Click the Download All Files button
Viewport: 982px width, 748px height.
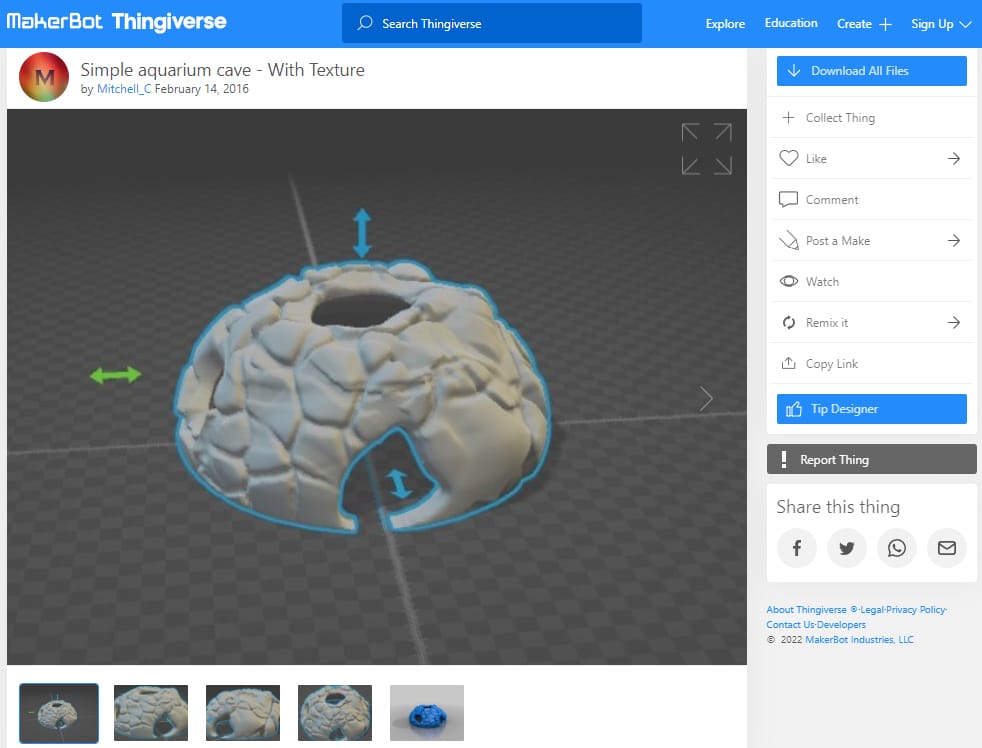coord(871,70)
